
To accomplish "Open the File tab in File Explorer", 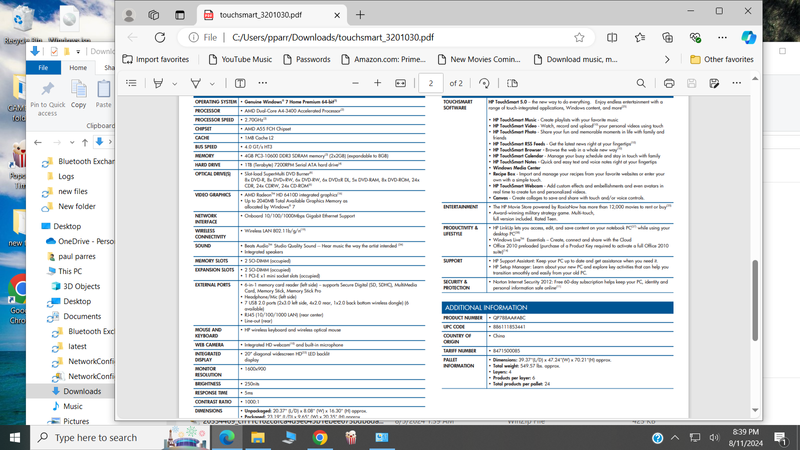I will pos(43,68).
